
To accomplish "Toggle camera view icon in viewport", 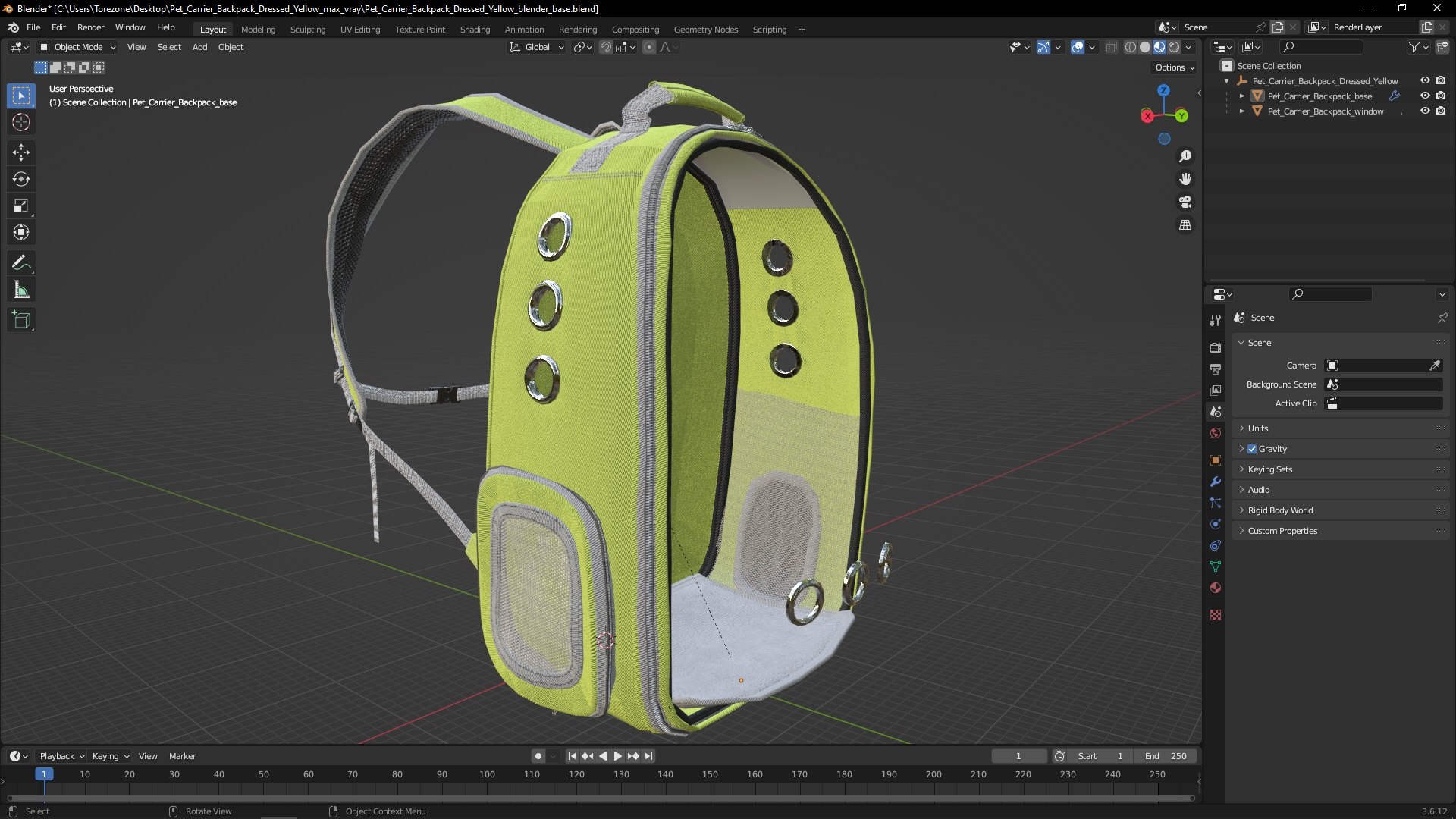I will point(1185,202).
